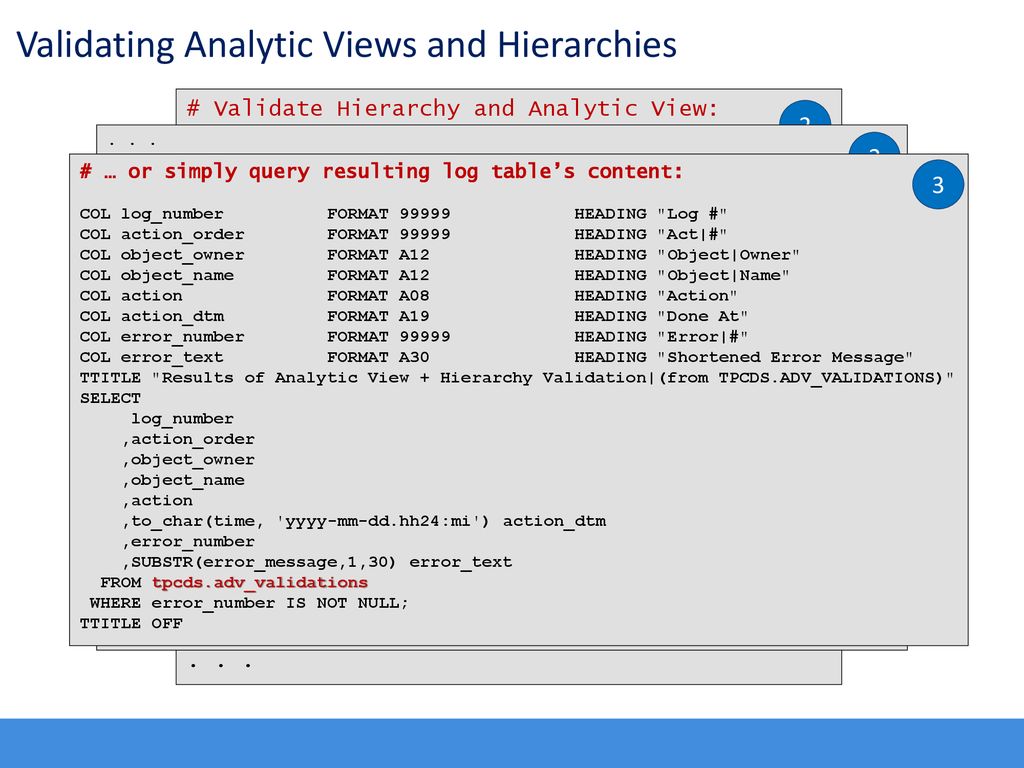
Task: Select the HEADING "Action" value
Action: tap(697, 296)
